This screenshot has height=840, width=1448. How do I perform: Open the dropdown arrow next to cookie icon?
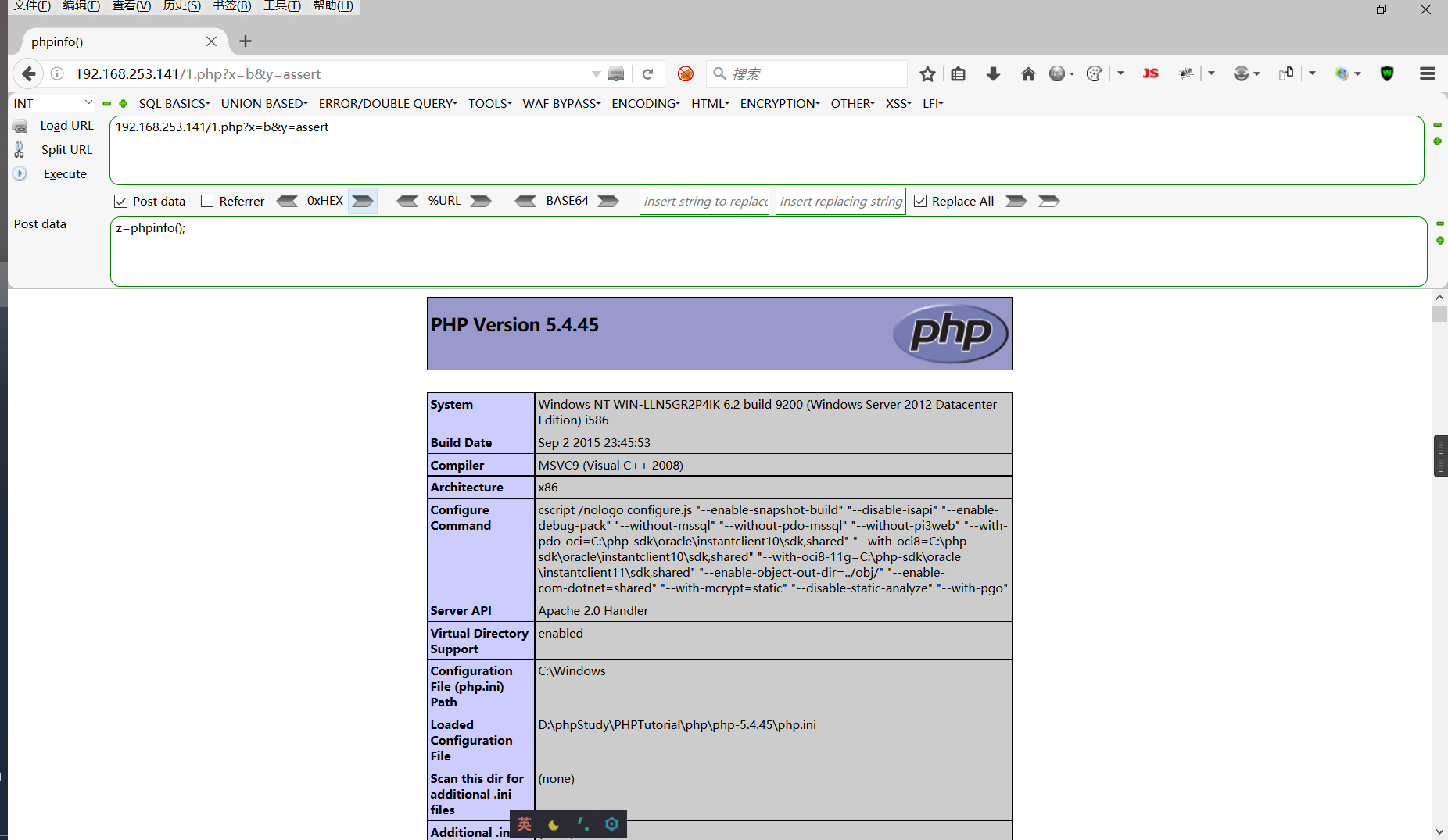[1120, 73]
